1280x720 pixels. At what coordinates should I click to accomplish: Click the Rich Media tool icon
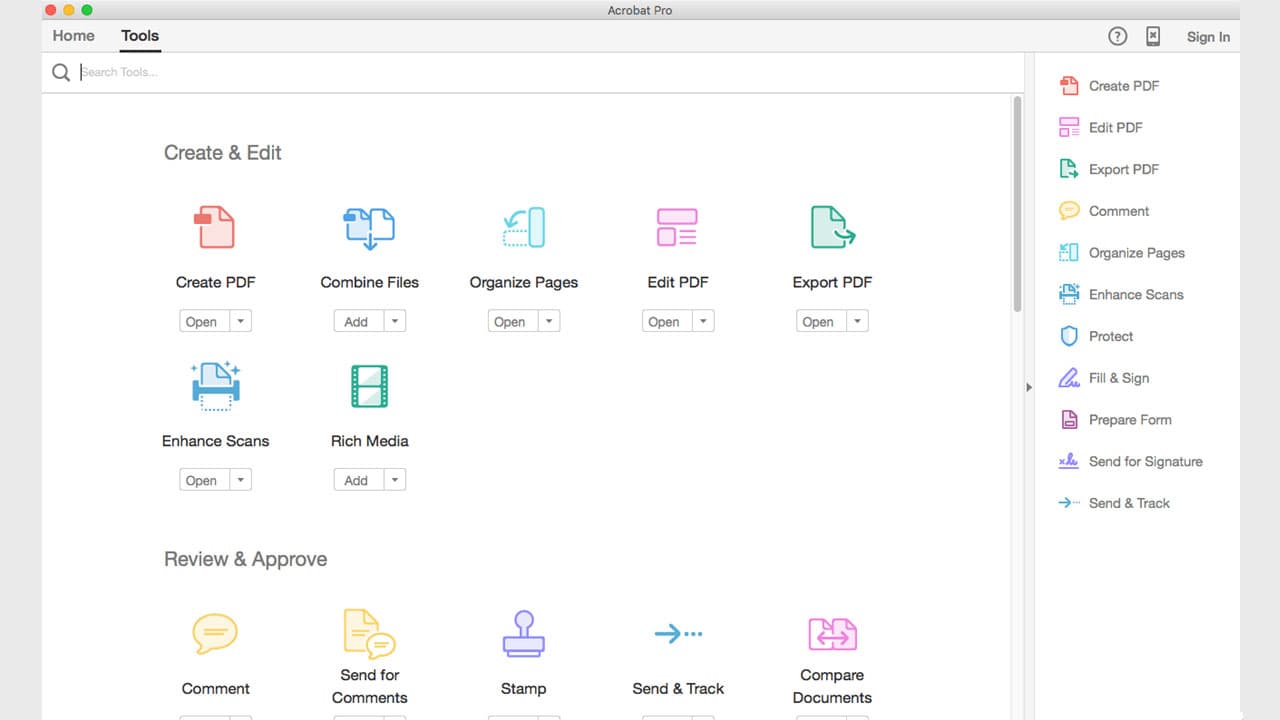click(369, 385)
